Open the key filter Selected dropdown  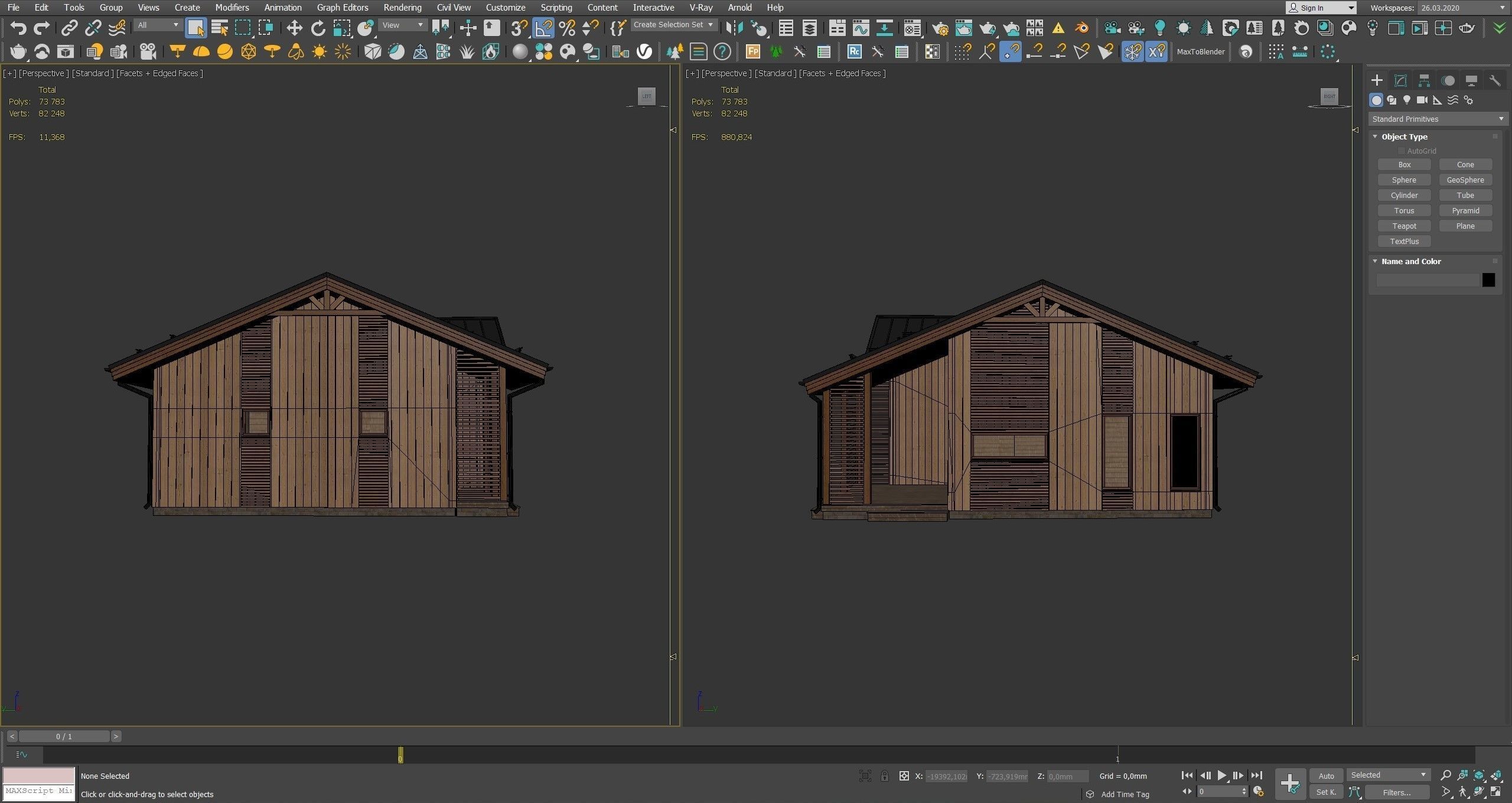click(x=1388, y=775)
